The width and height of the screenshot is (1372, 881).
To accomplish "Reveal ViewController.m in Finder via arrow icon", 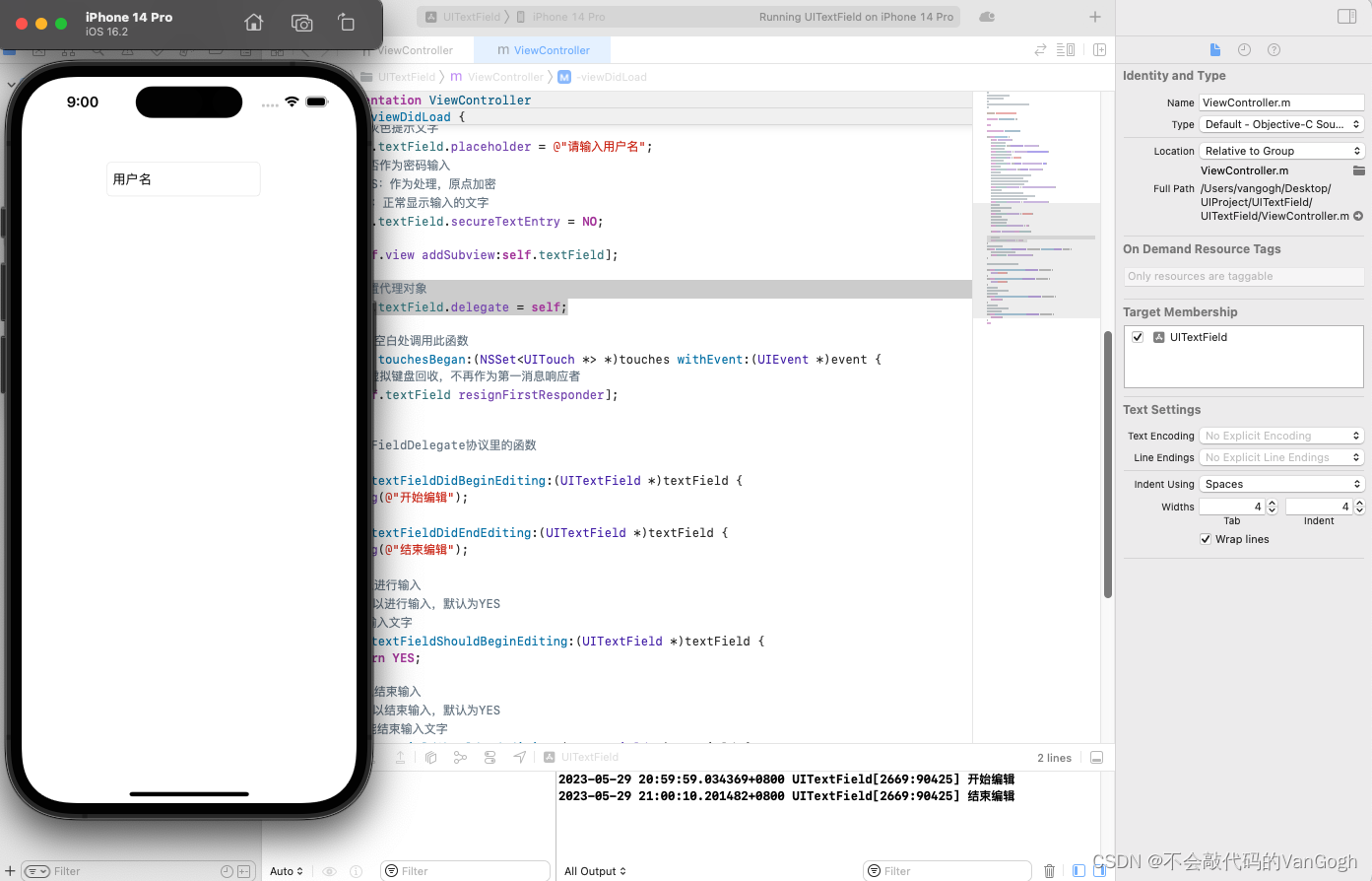I will coord(1359,216).
